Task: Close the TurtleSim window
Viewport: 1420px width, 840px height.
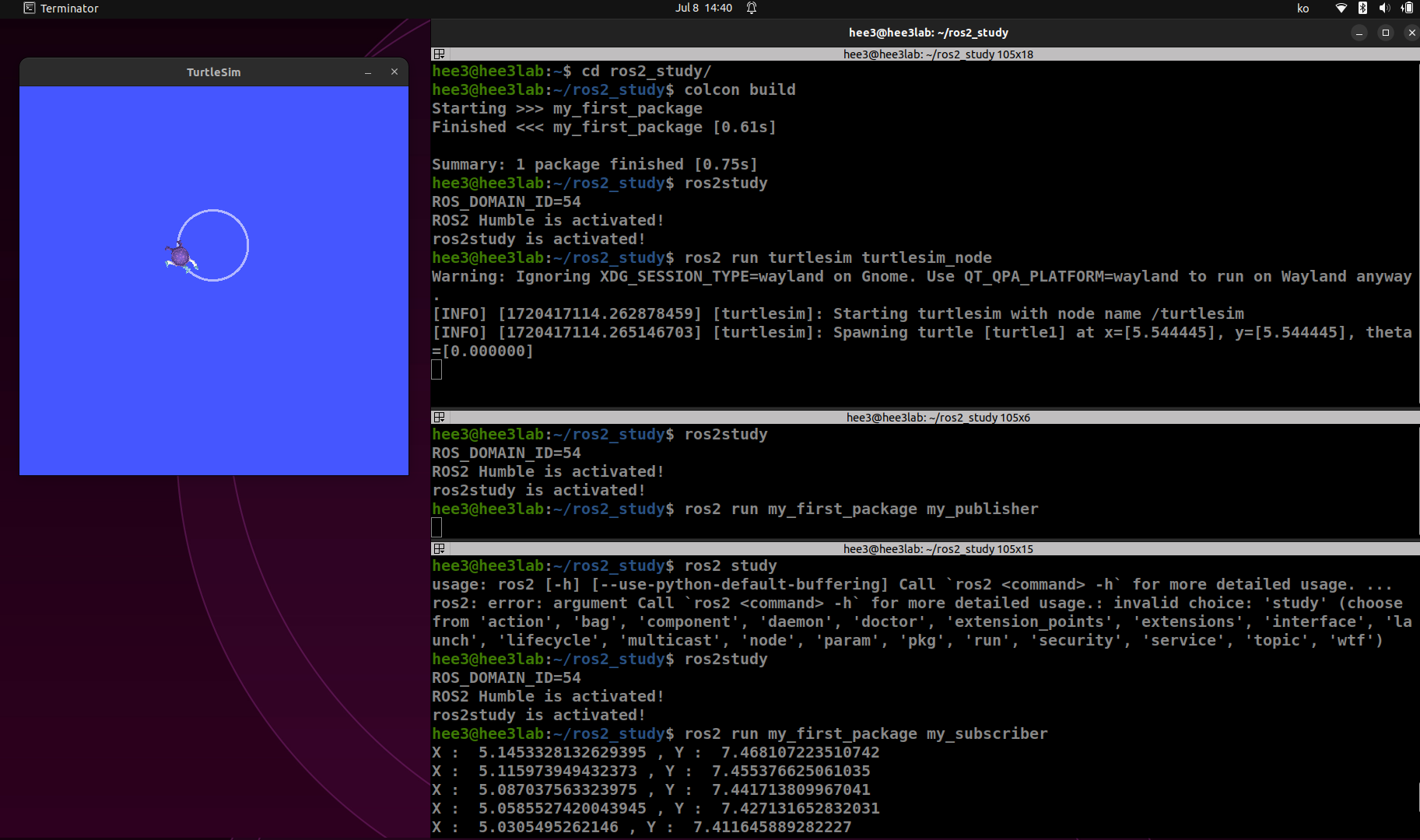Action: click(x=394, y=72)
